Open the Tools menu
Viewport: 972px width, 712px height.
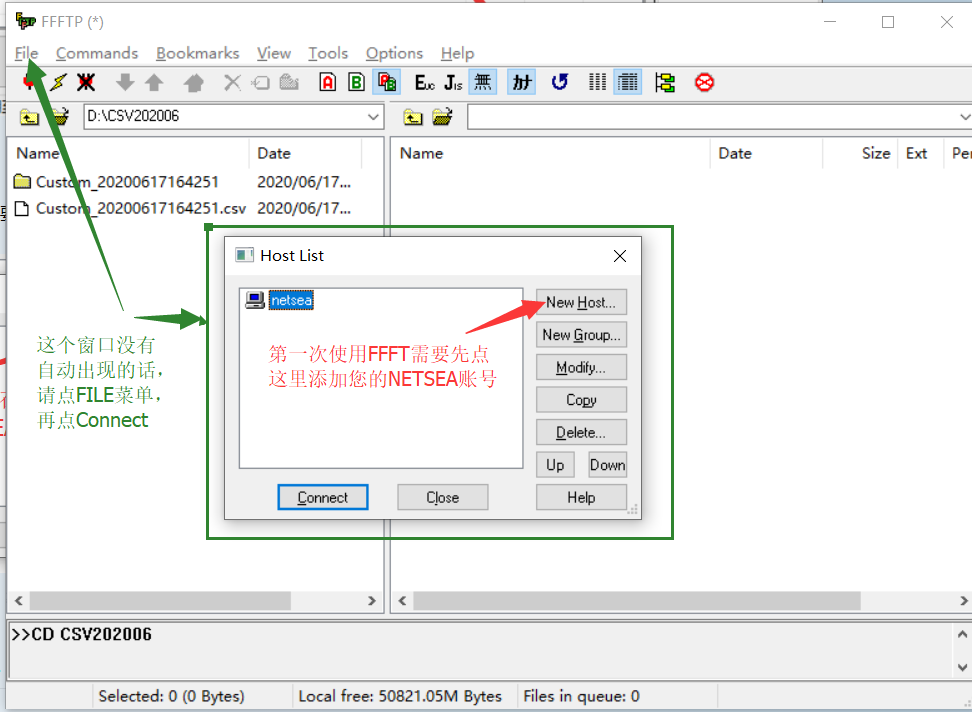[328, 53]
